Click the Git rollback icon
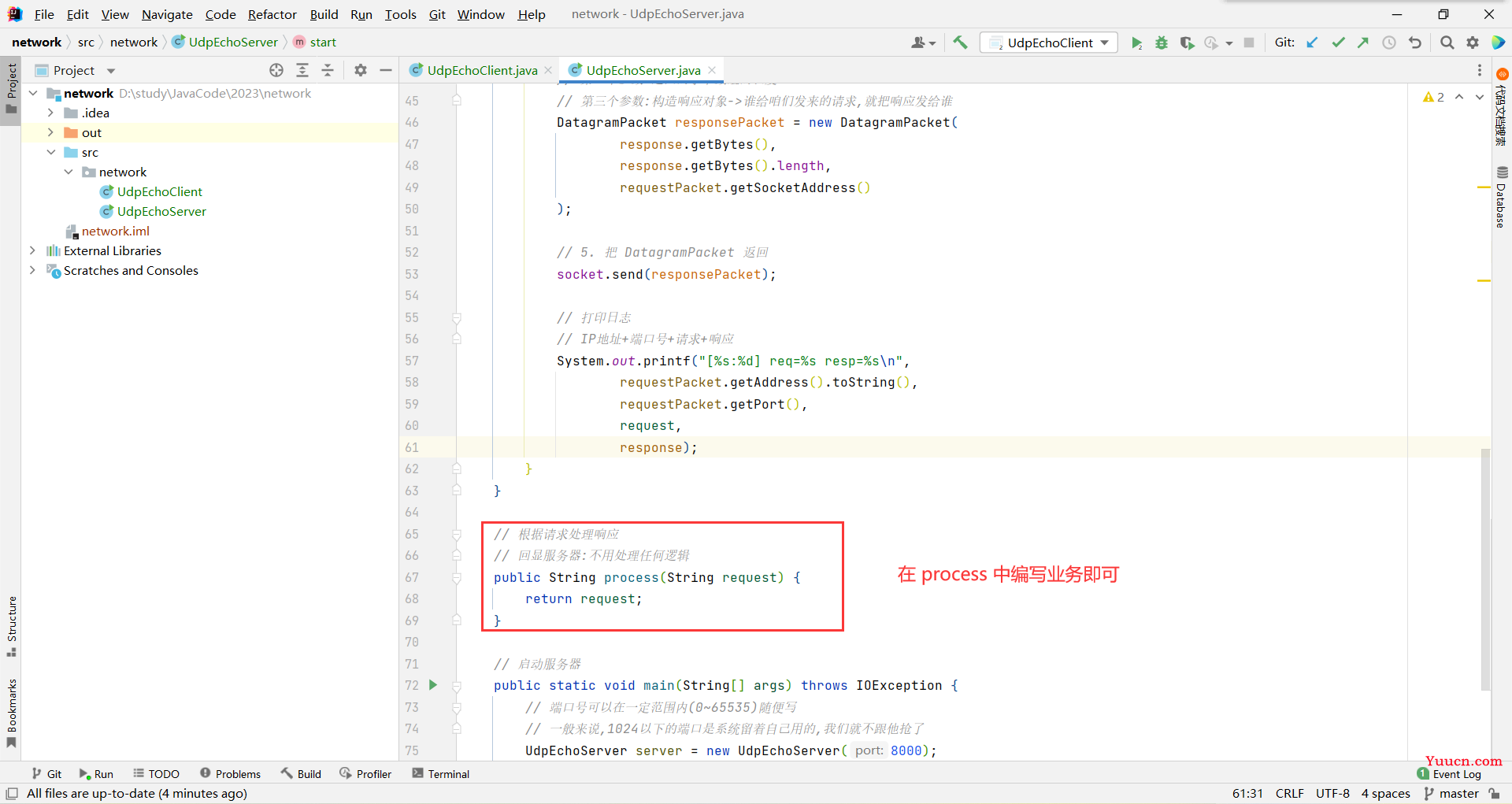The image size is (1512, 804). coord(1415,43)
